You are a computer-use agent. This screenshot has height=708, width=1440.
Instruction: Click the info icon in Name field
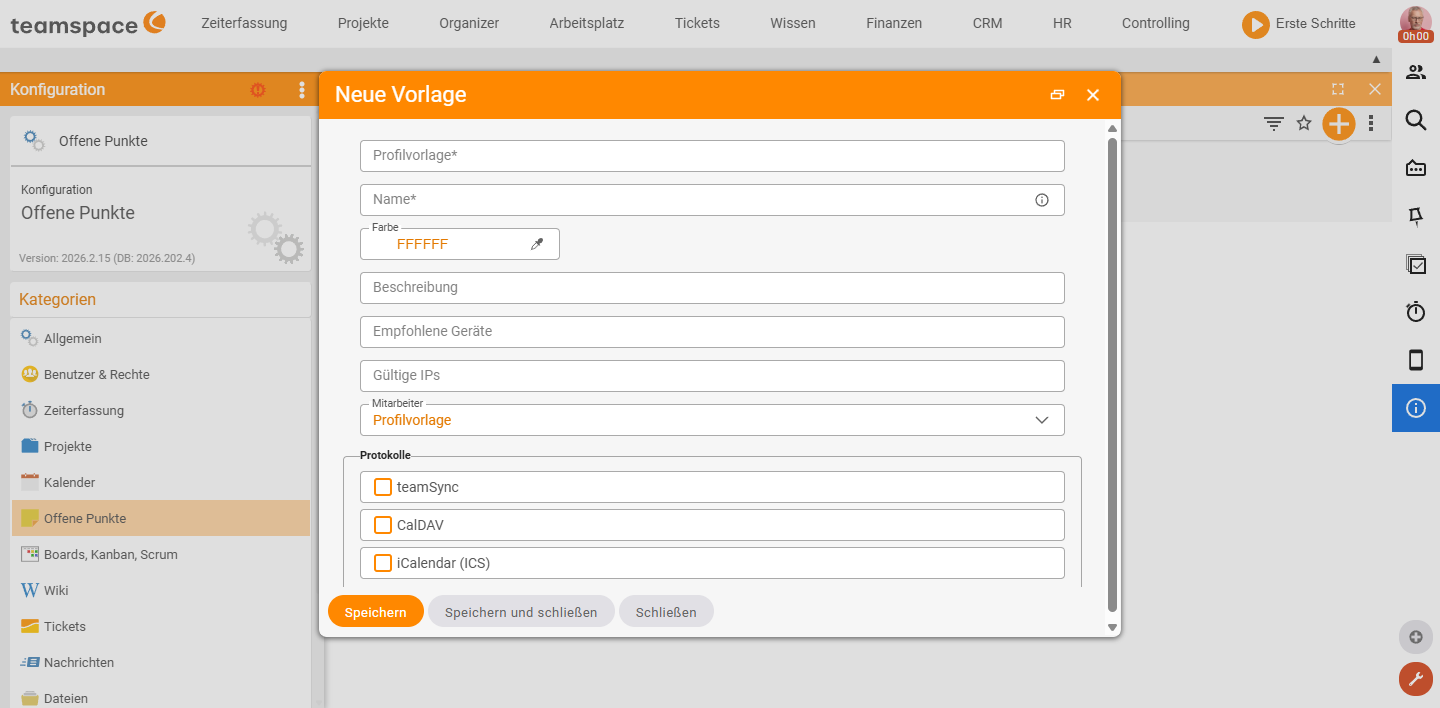[1042, 200]
